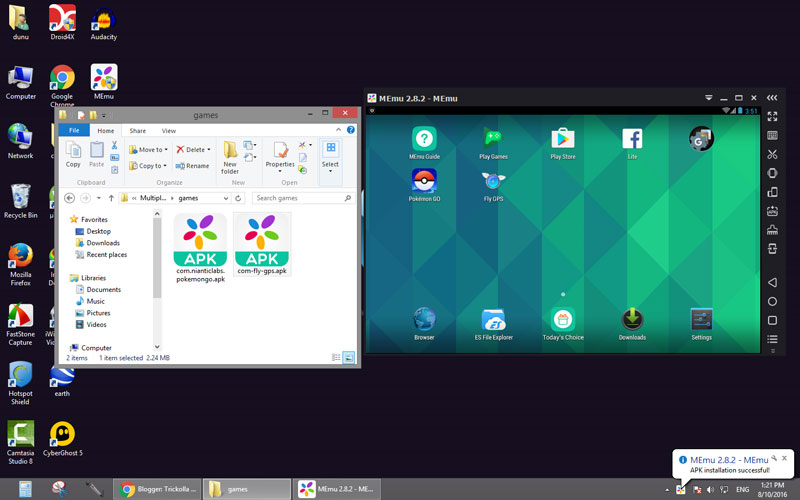Click MEmu APK install icon

tap(772, 211)
